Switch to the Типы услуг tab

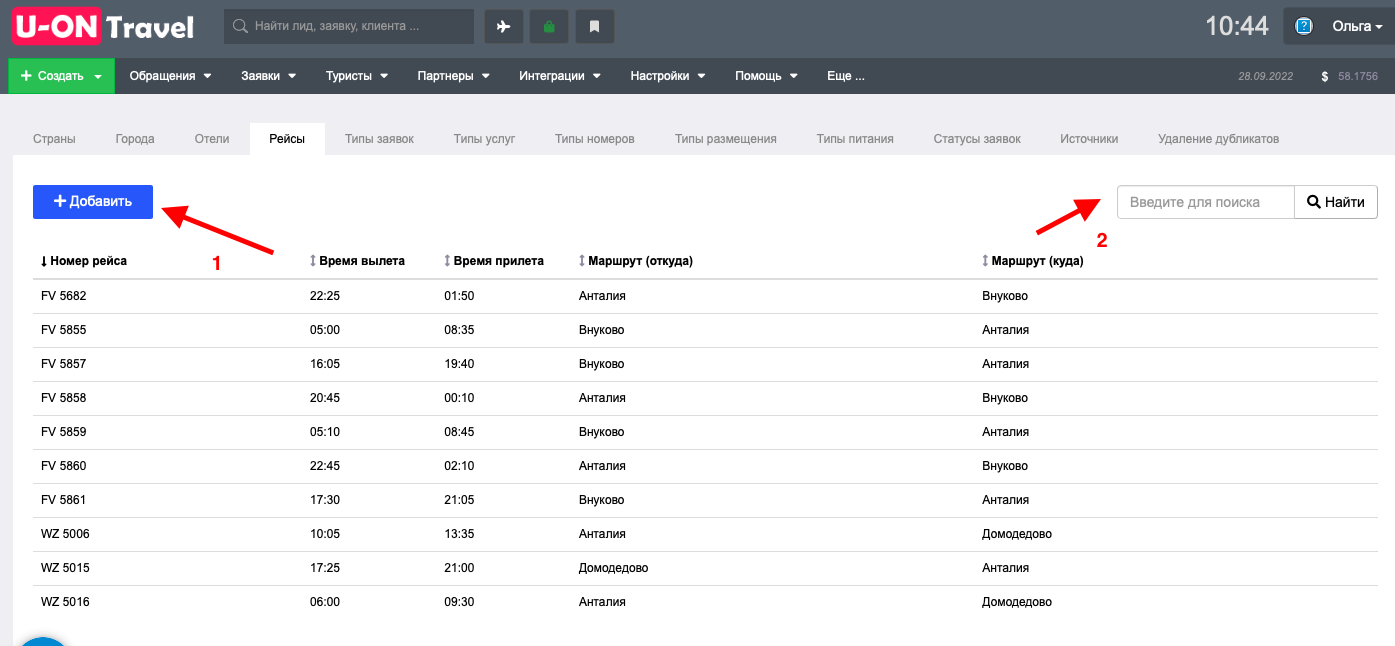pos(484,139)
